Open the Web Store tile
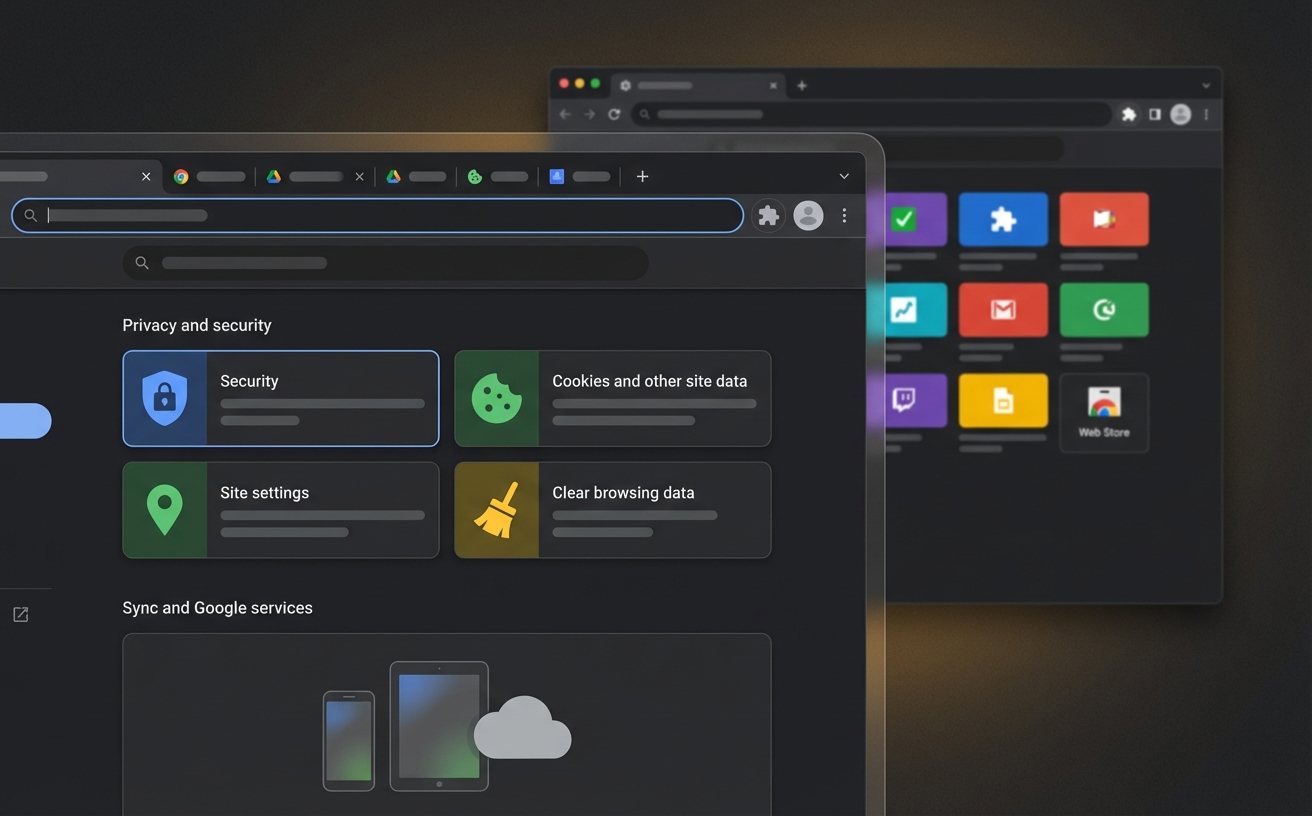1312x816 pixels. tap(1104, 412)
